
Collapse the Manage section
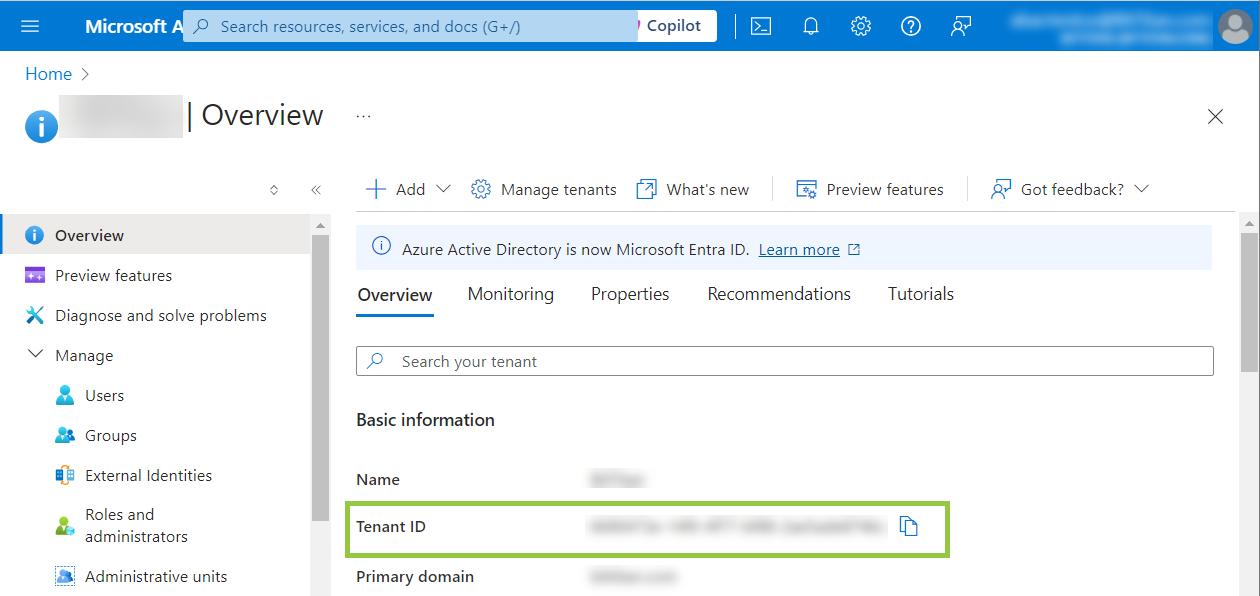36,355
